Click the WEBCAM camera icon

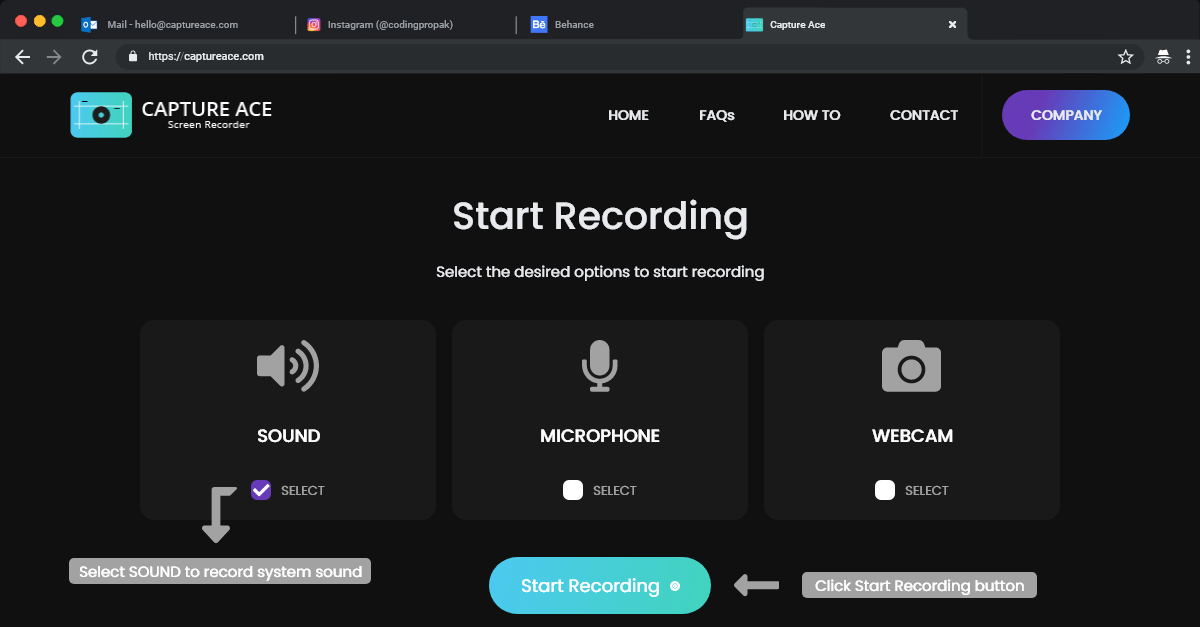[x=911, y=366]
